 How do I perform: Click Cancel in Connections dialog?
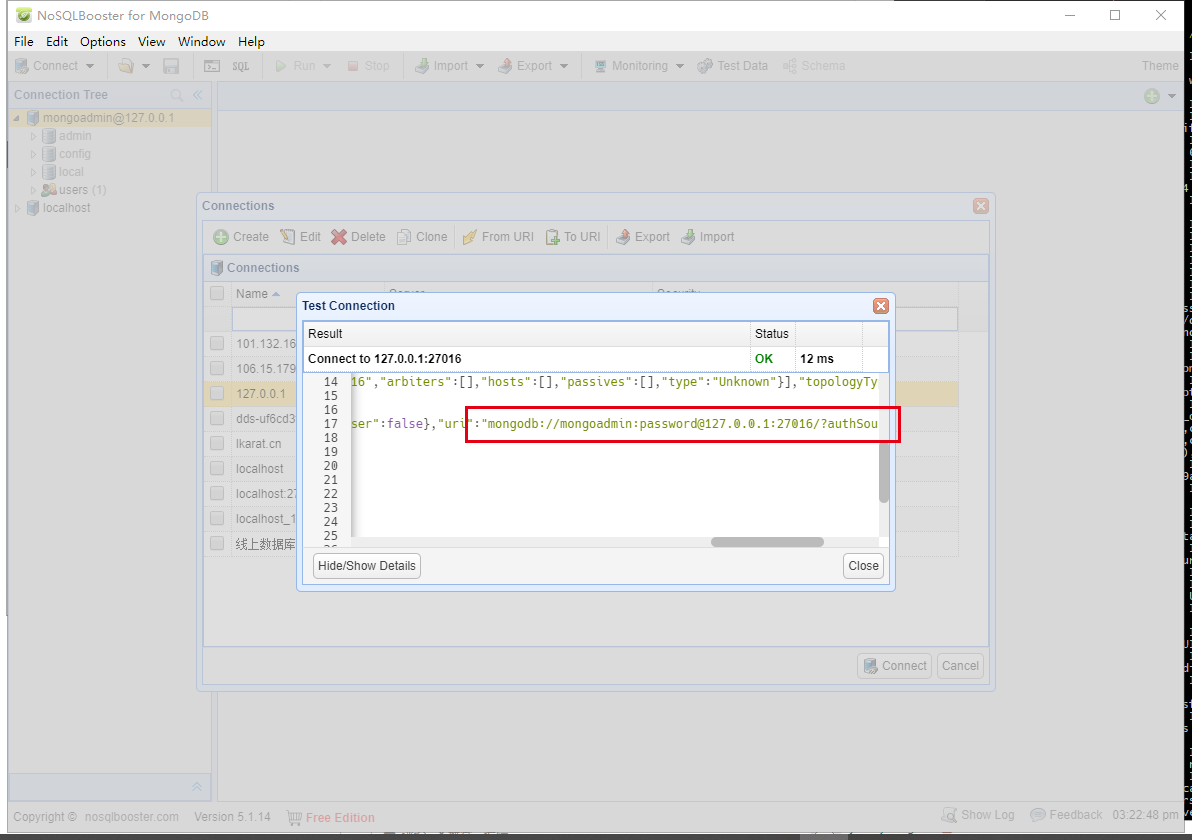[960, 666]
